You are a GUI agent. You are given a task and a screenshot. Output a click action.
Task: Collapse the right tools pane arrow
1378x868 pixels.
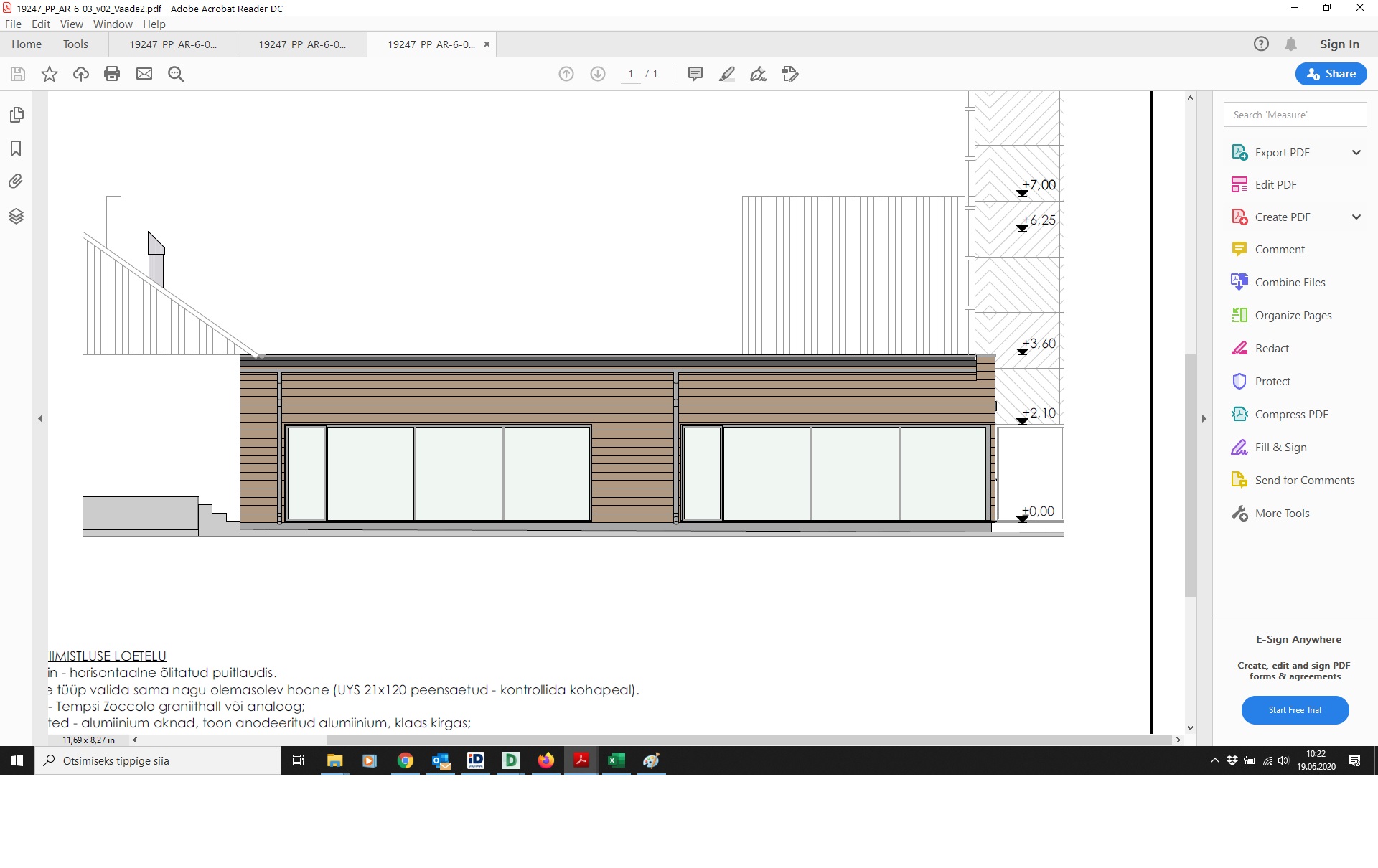(x=1204, y=418)
